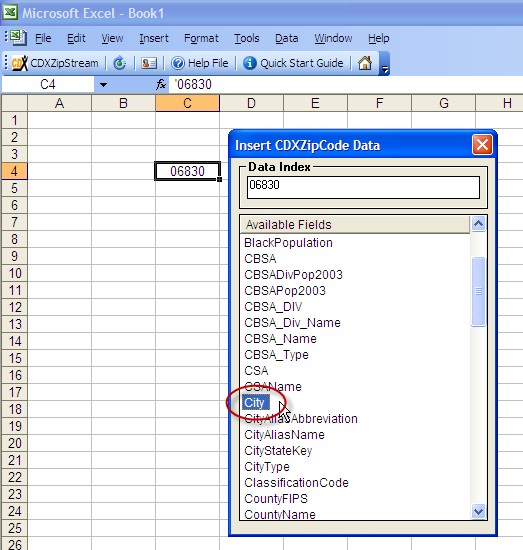Click the contact card icon in toolbar
The width and height of the screenshot is (523, 550).
click(x=149, y=63)
